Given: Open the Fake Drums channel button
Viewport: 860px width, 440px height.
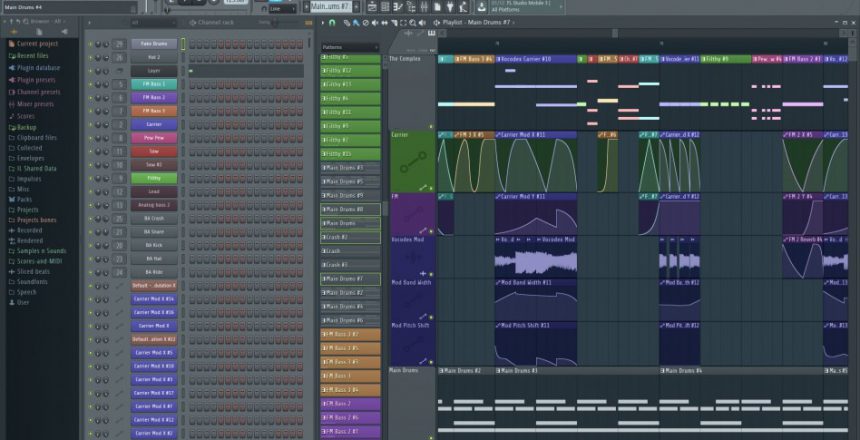Looking at the screenshot, I should 154,44.
